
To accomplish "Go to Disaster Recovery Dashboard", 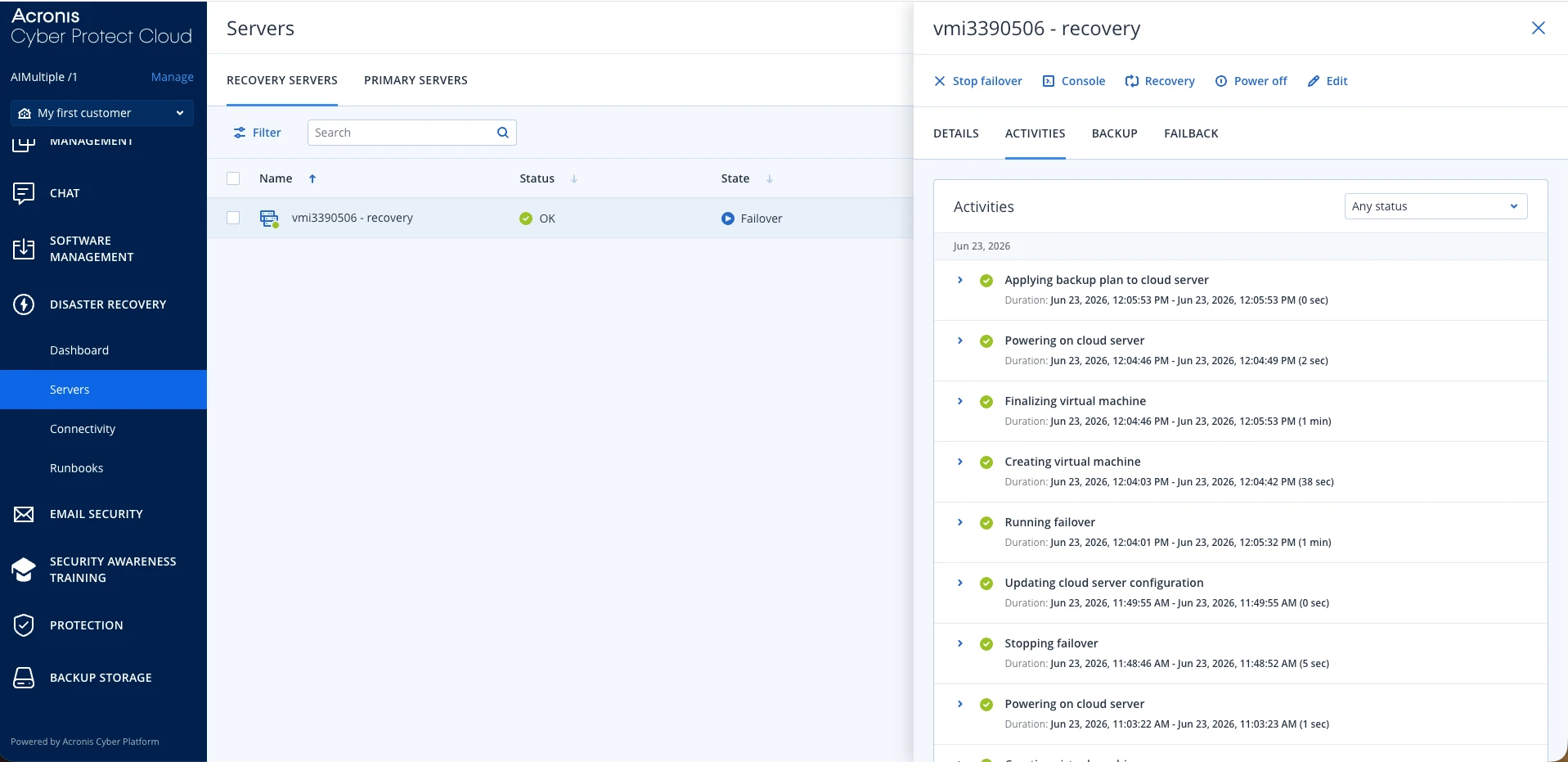I will [x=79, y=350].
